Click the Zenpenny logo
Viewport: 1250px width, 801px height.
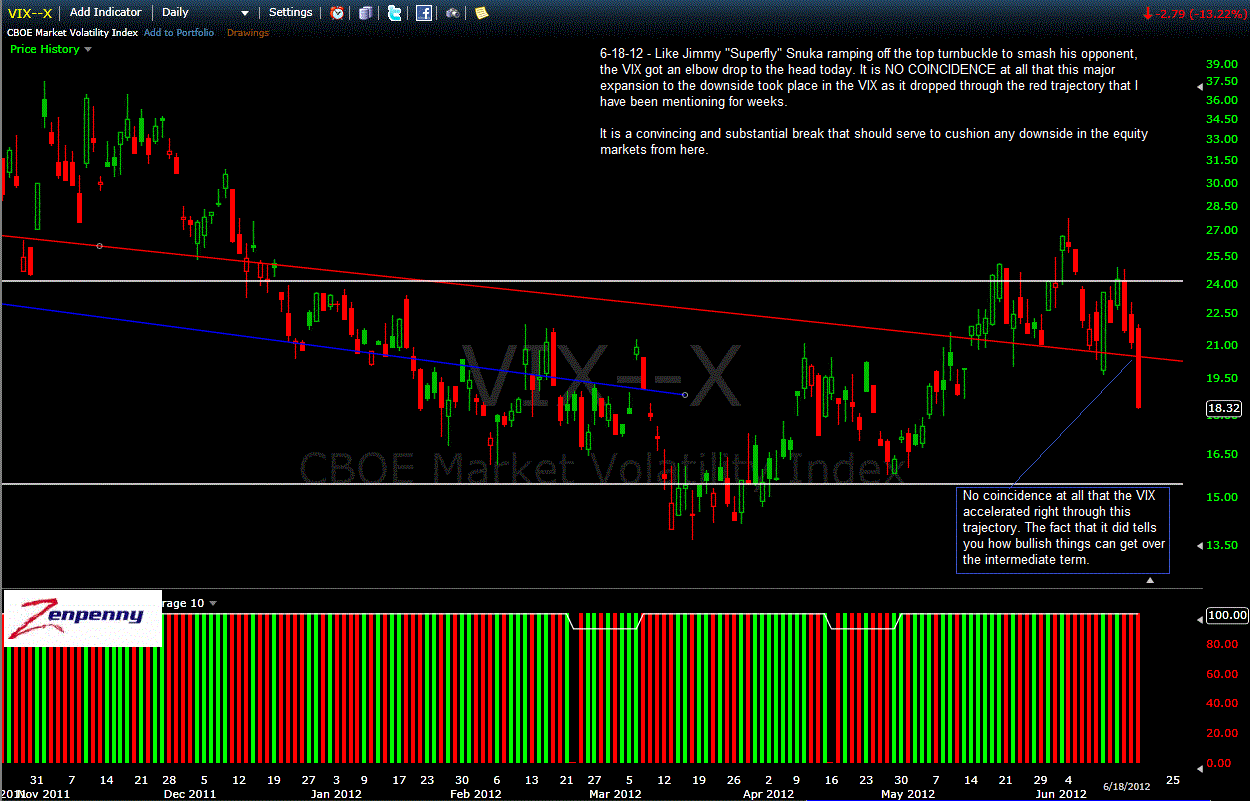point(82,618)
